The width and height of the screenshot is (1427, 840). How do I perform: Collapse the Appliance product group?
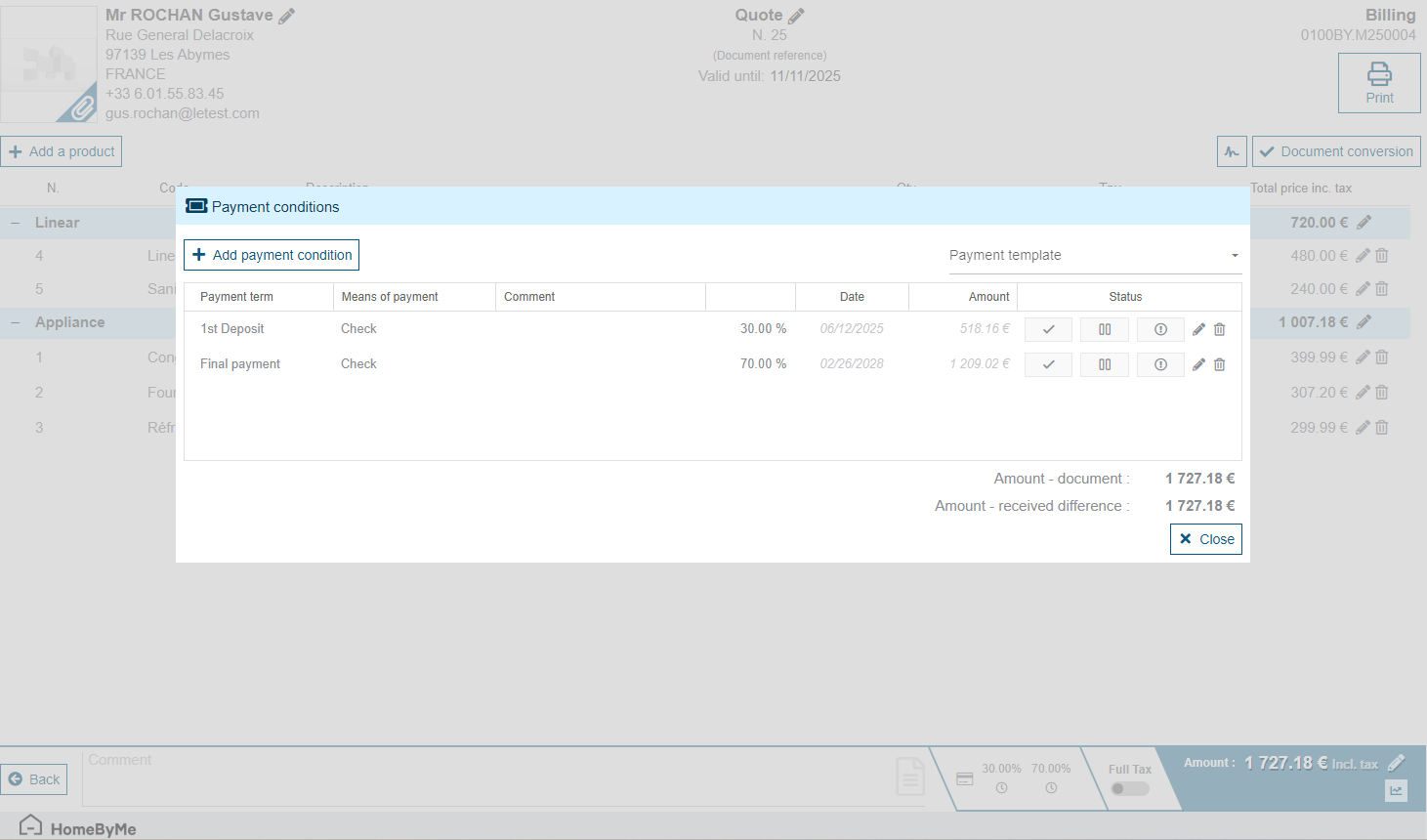click(16, 322)
